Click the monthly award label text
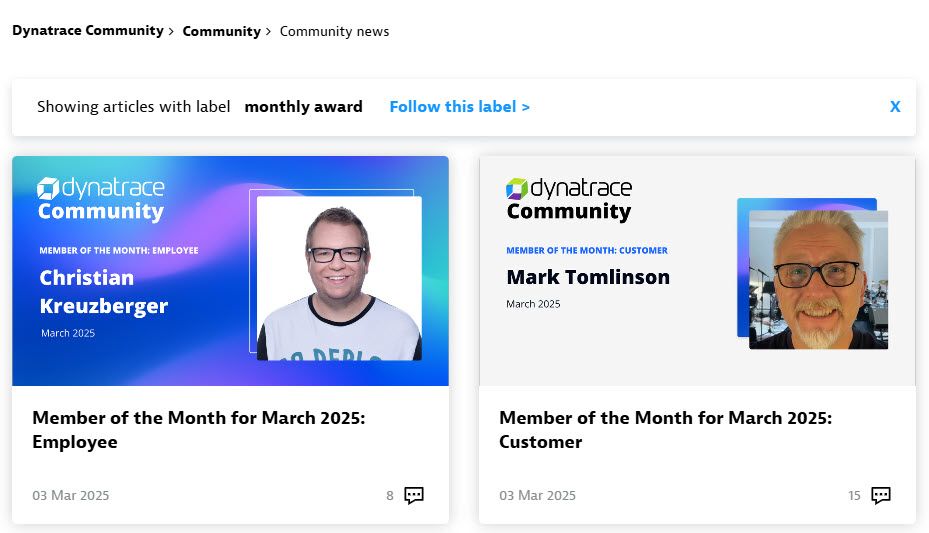The height and width of the screenshot is (533, 929). 303,107
